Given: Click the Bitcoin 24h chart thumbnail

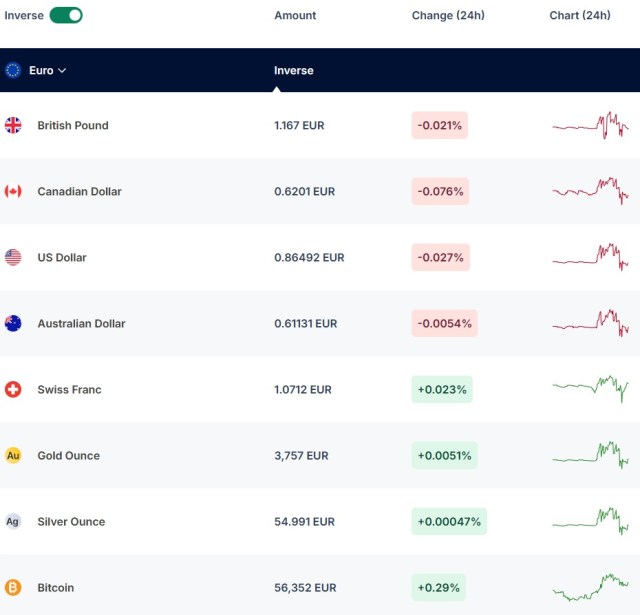Looking at the screenshot, I should point(591,588).
